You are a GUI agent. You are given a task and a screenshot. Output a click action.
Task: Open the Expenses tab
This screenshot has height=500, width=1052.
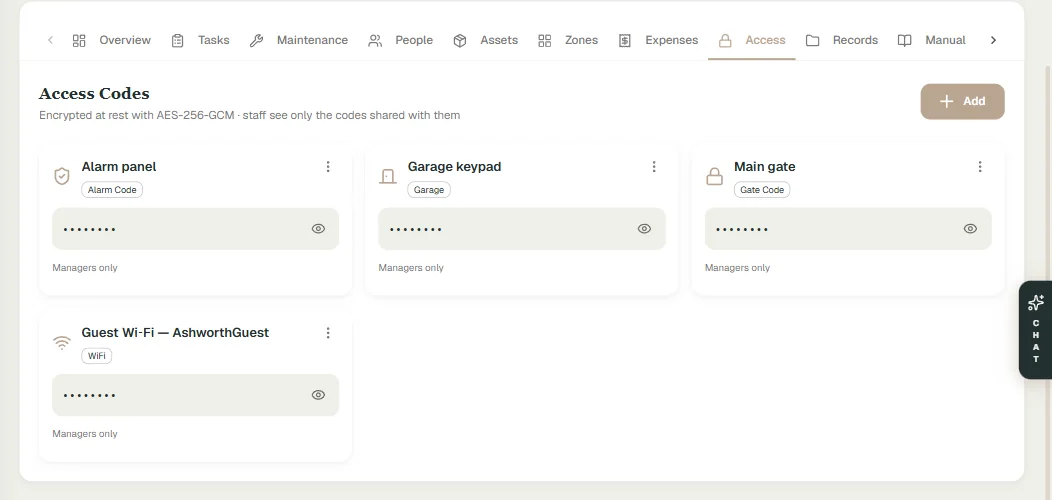click(x=658, y=40)
